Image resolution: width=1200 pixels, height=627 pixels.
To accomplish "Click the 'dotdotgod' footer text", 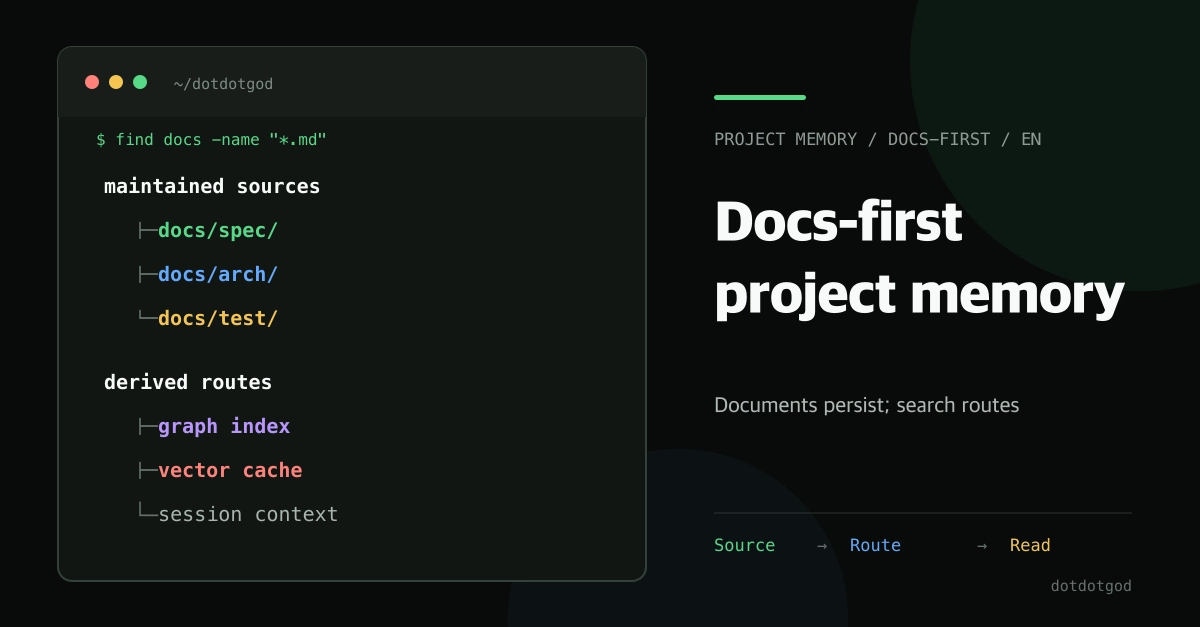I will coord(1091,586).
